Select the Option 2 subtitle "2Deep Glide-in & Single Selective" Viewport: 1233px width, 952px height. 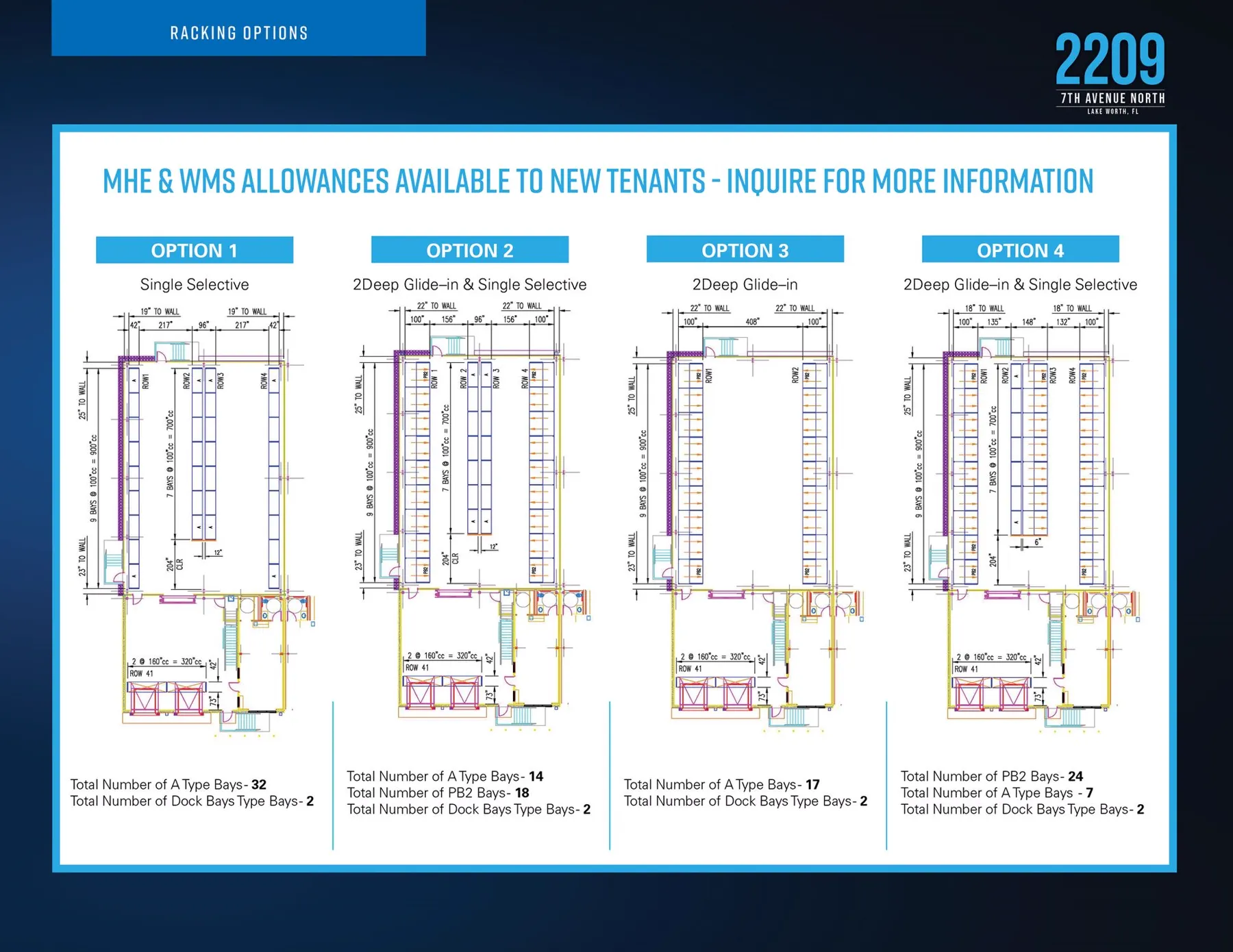[470, 284]
